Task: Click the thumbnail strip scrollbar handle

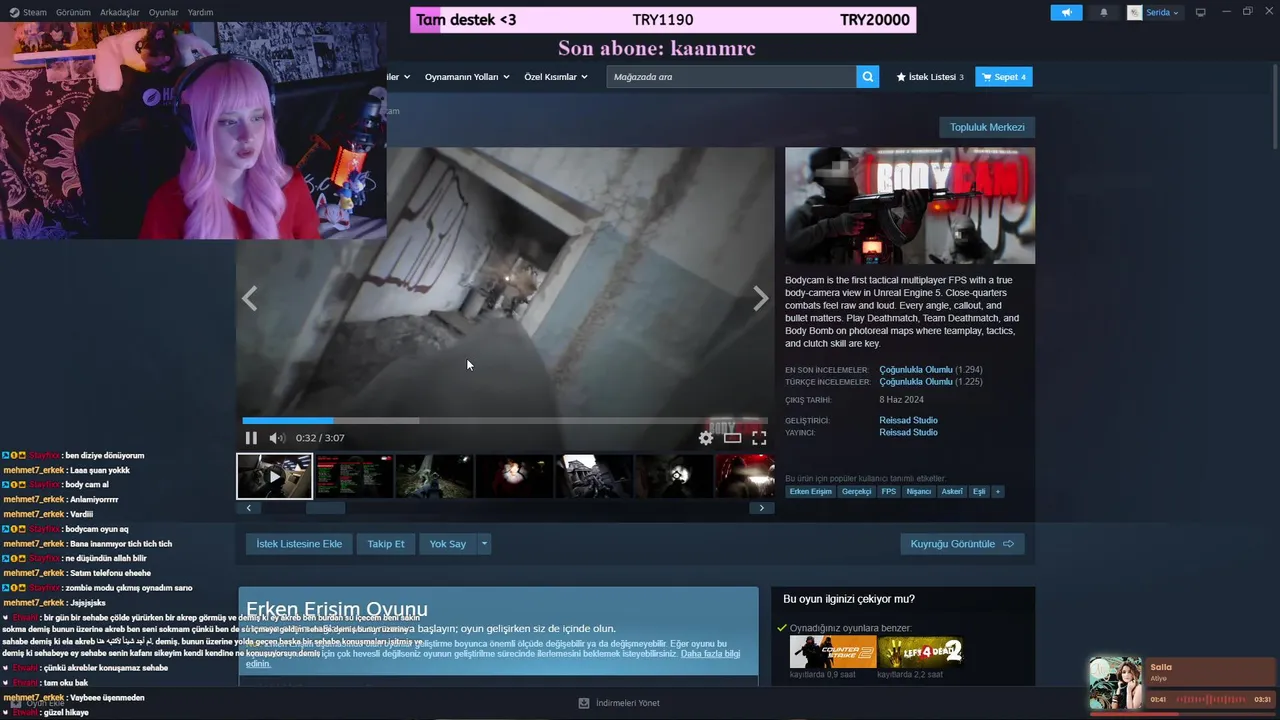Action: 326,508
